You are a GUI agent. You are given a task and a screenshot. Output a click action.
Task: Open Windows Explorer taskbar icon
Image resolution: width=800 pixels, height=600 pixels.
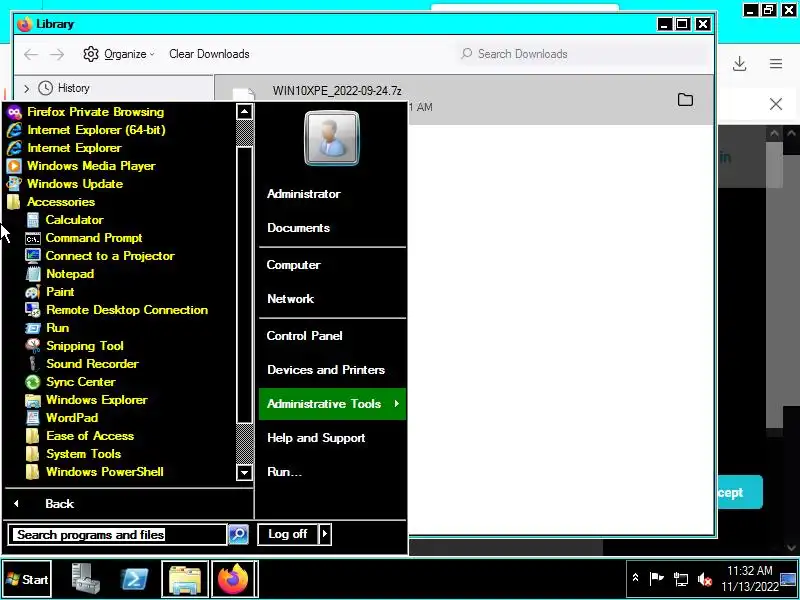tap(185, 579)
